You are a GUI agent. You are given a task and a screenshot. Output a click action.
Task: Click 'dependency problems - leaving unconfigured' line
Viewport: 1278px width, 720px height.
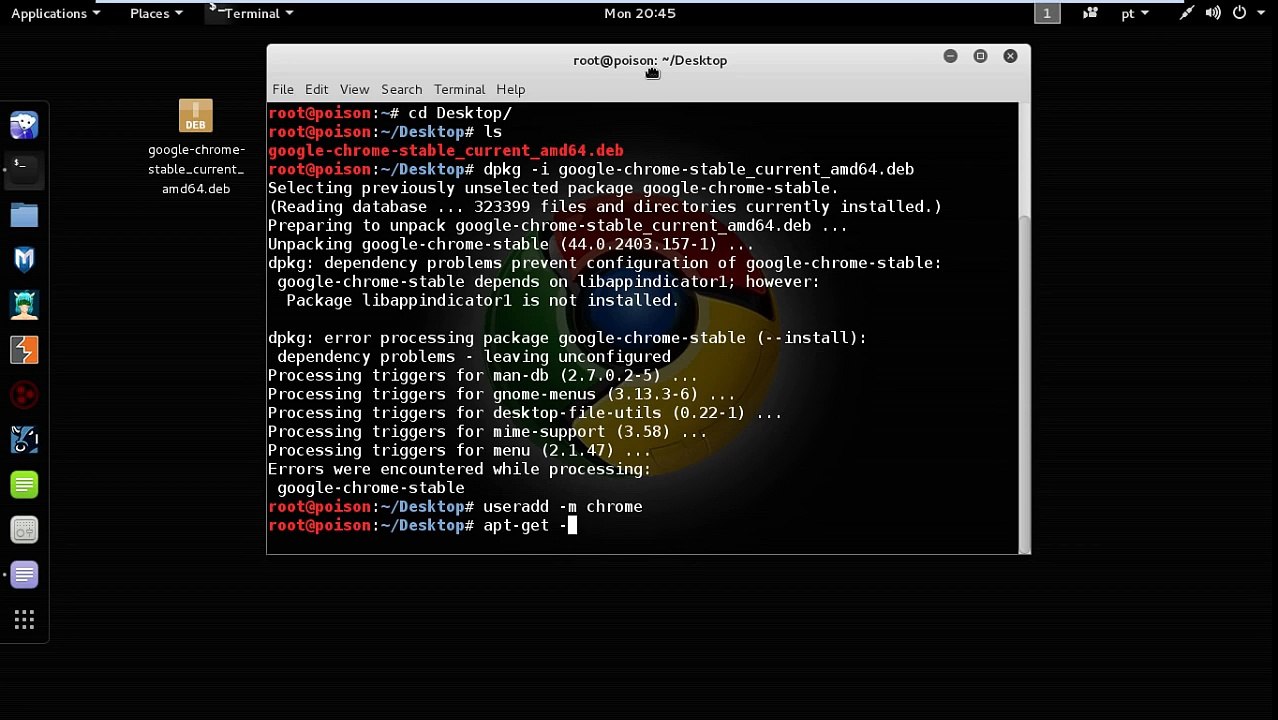click(x=474, y=356)
